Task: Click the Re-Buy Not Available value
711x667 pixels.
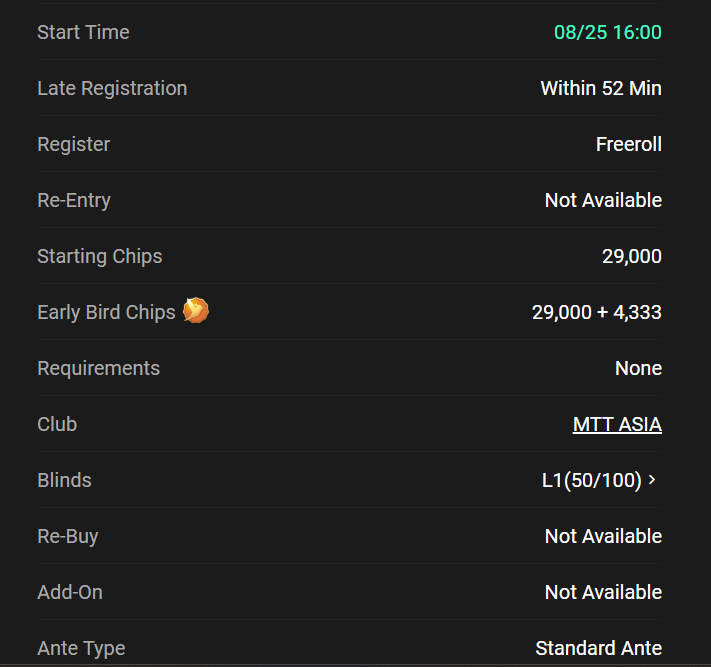Action: pyautogui.click(x=603, y=536)
